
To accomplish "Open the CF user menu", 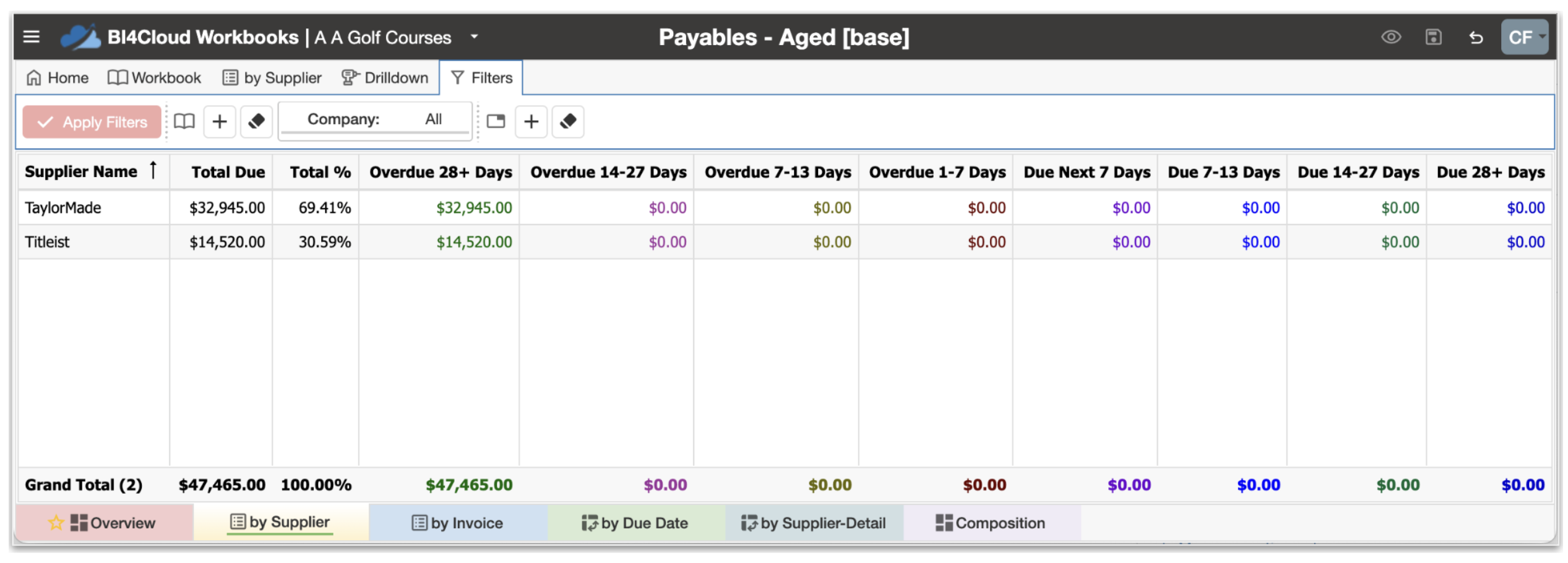I will 1524,37.
